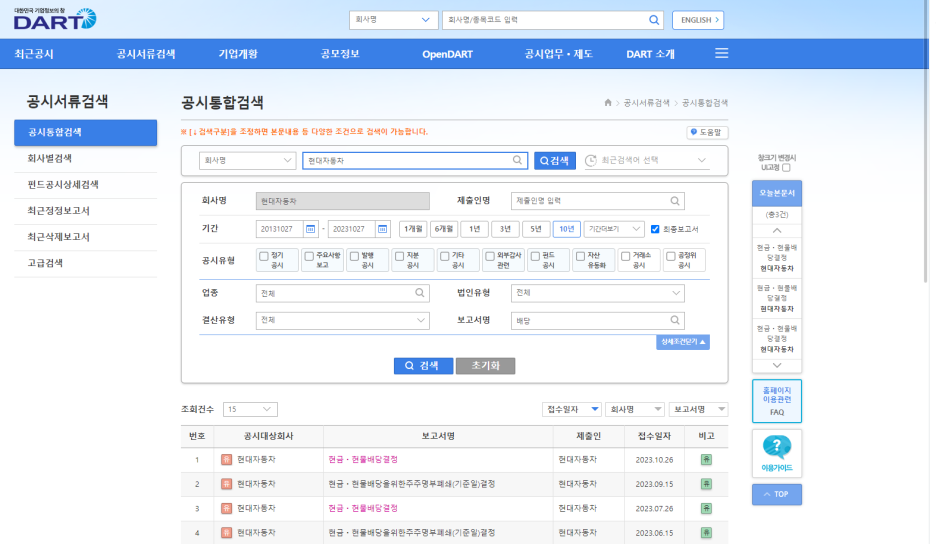Click the green 유 remark icon for 2023.10.26

[x=706, y=460]
